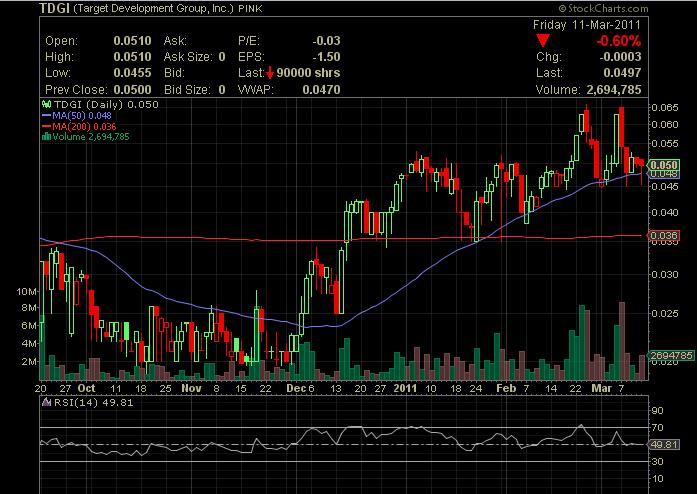Click the 0.050 current price axis tag
697x494 pixels.
pos(664,165)
